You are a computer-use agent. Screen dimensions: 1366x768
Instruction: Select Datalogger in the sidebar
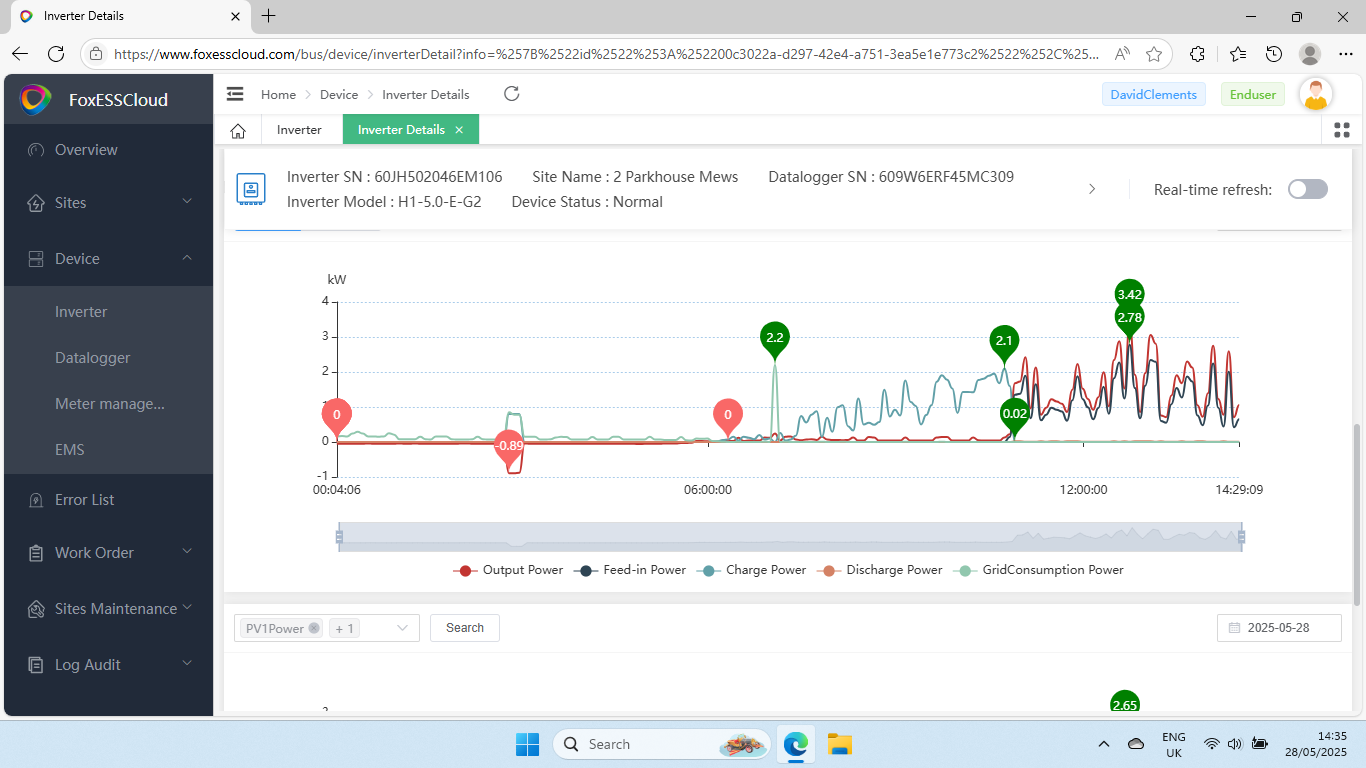(92, 358)
